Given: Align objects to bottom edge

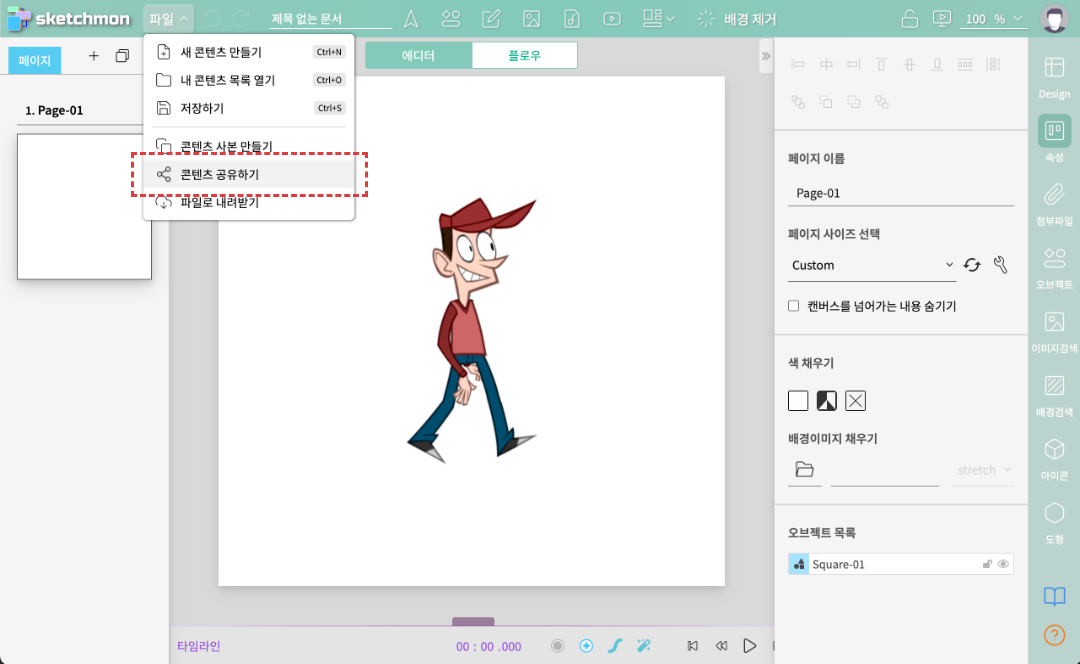Looking at the screenshot, I should pyautogui.click(x=937, y=64).
